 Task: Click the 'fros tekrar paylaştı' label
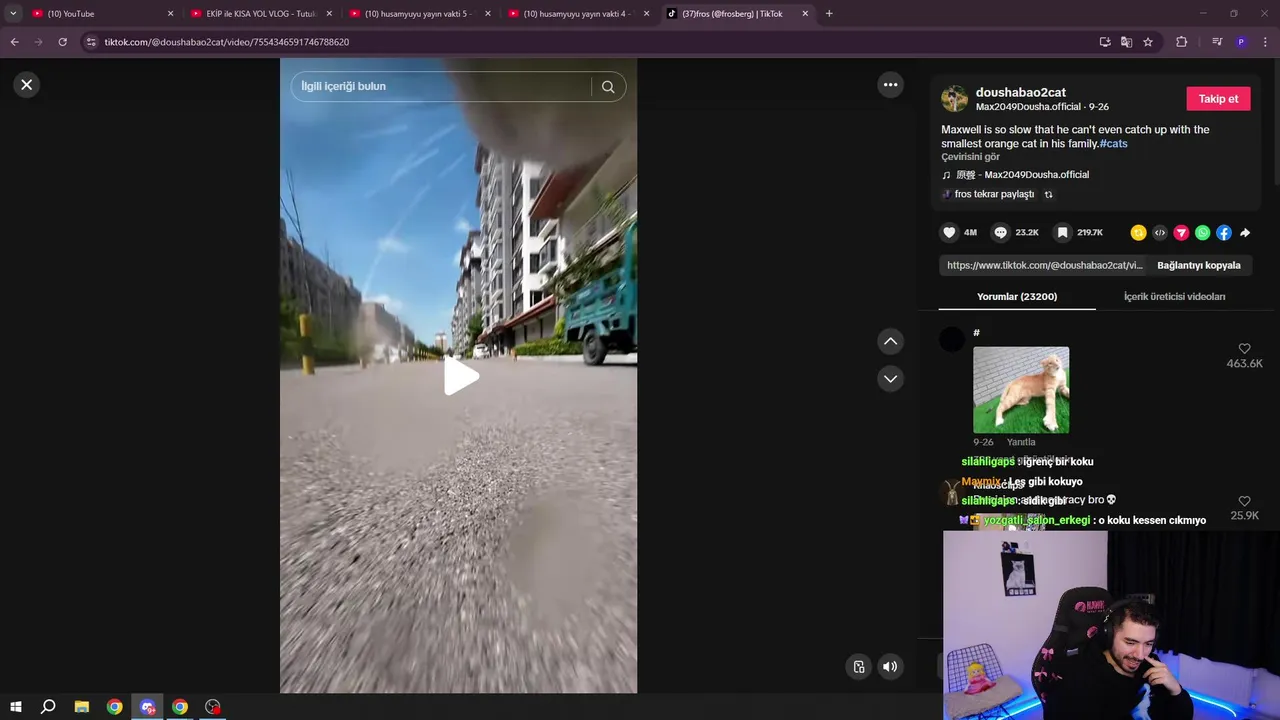pos(994,195)
